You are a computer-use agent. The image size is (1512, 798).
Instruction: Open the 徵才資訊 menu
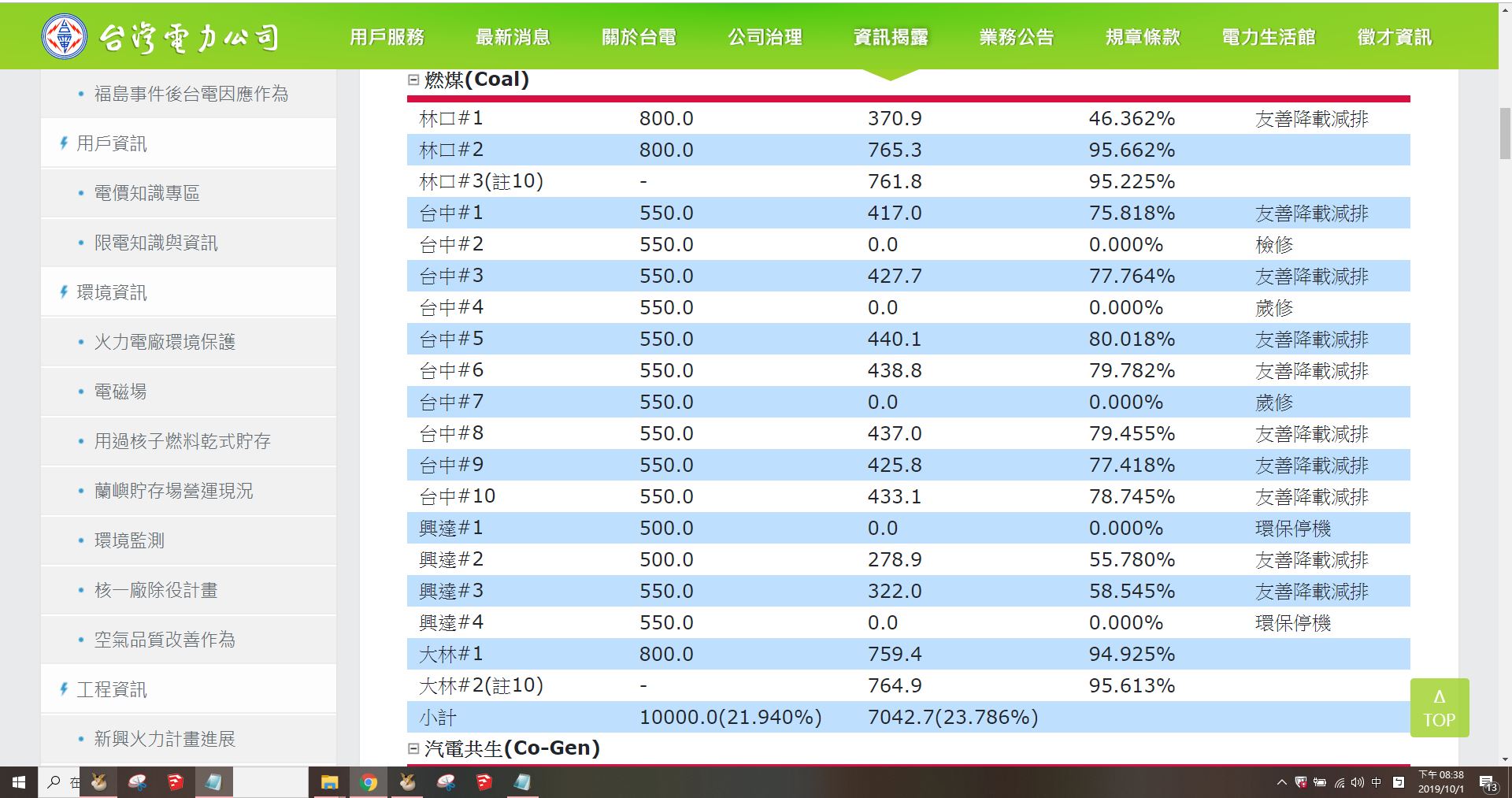[1395, 37]
